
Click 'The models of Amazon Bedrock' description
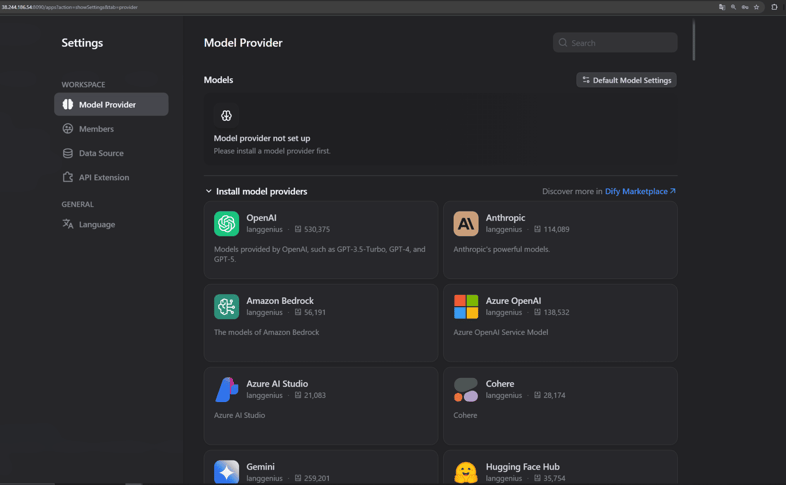click(266, 332)
